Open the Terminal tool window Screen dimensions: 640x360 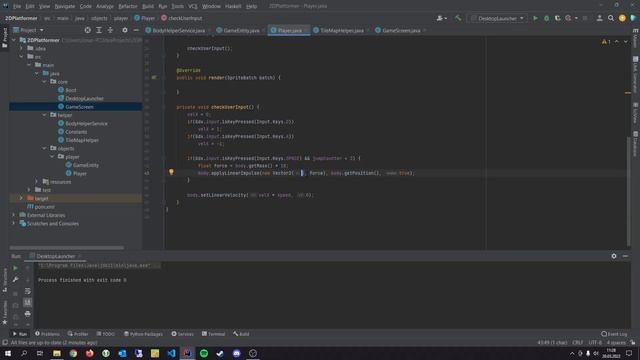213,334
